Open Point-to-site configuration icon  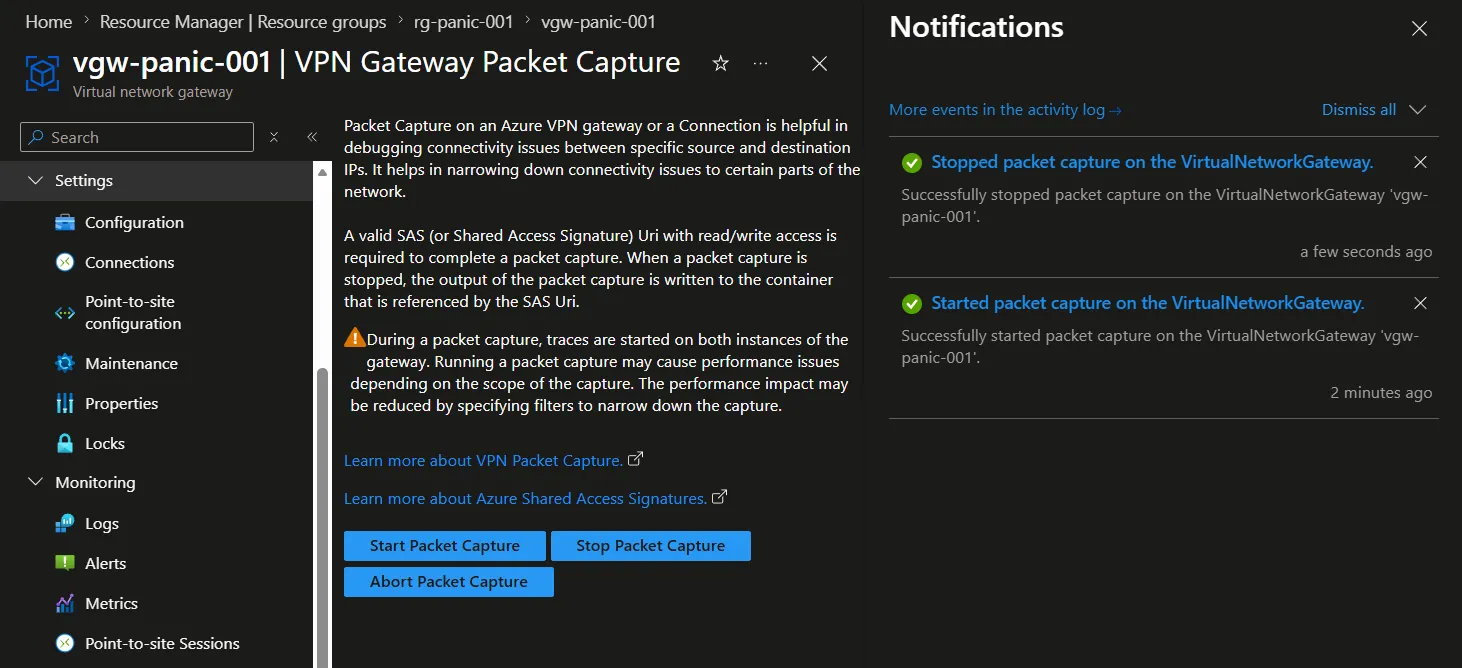point(65,312)
